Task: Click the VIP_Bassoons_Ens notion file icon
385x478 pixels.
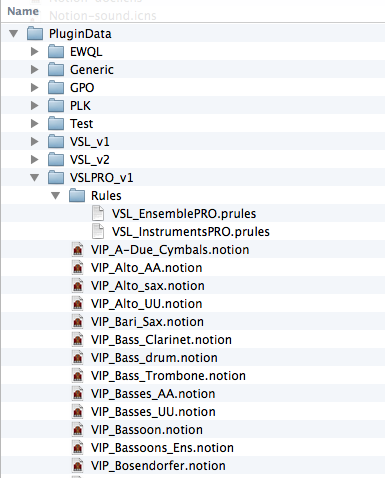Action: coord(77,448)
